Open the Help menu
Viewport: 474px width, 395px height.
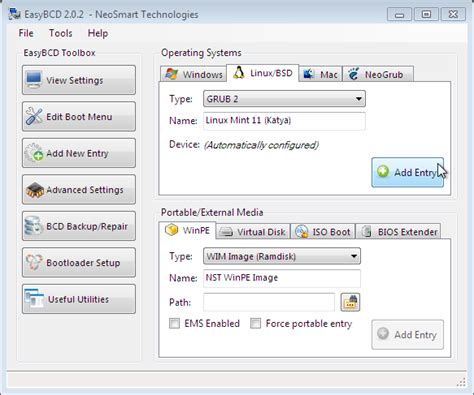click(x=98, y=33)
